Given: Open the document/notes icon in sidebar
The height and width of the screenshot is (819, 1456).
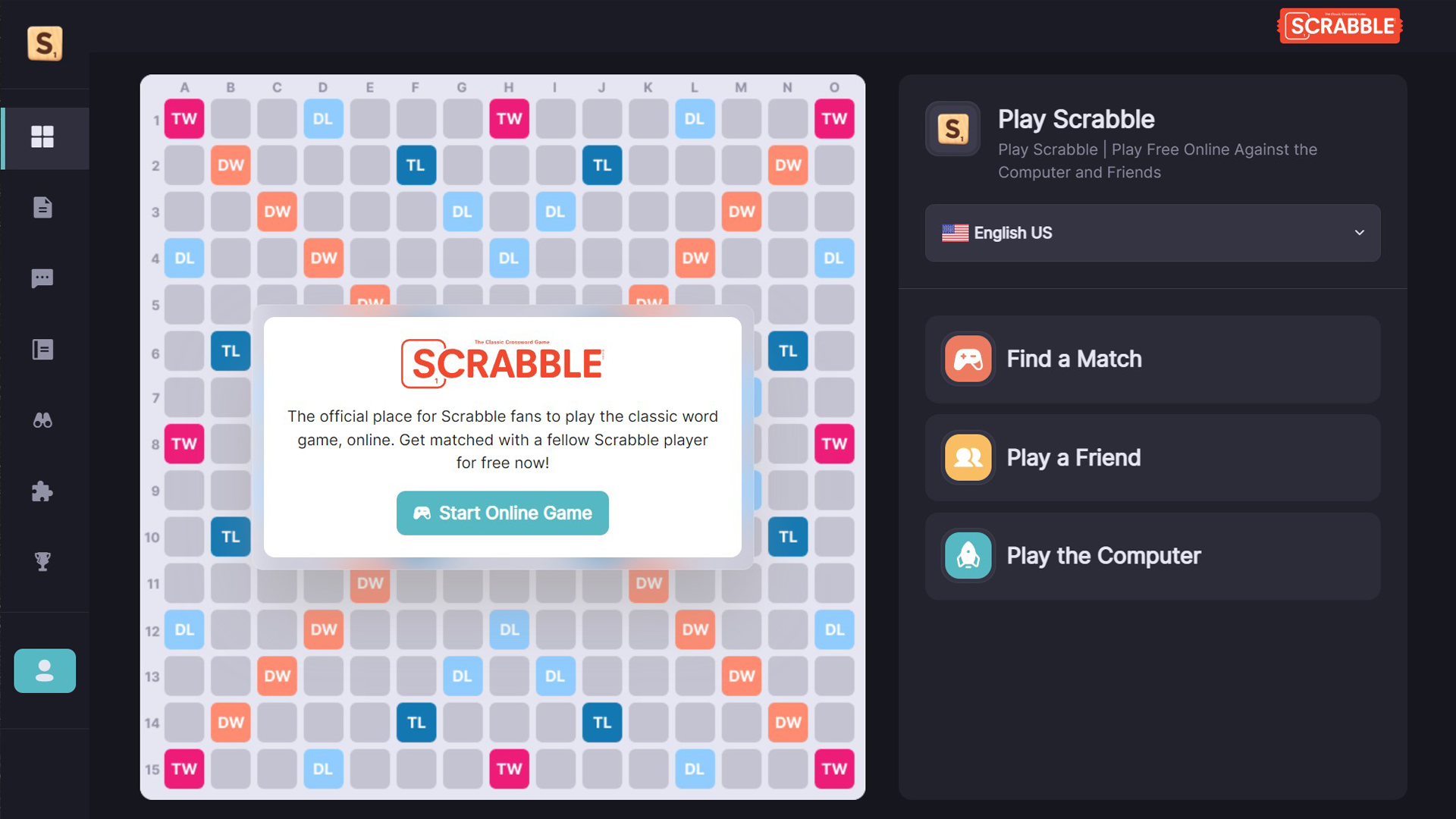Looking at the screenshot, I should 44,207.
